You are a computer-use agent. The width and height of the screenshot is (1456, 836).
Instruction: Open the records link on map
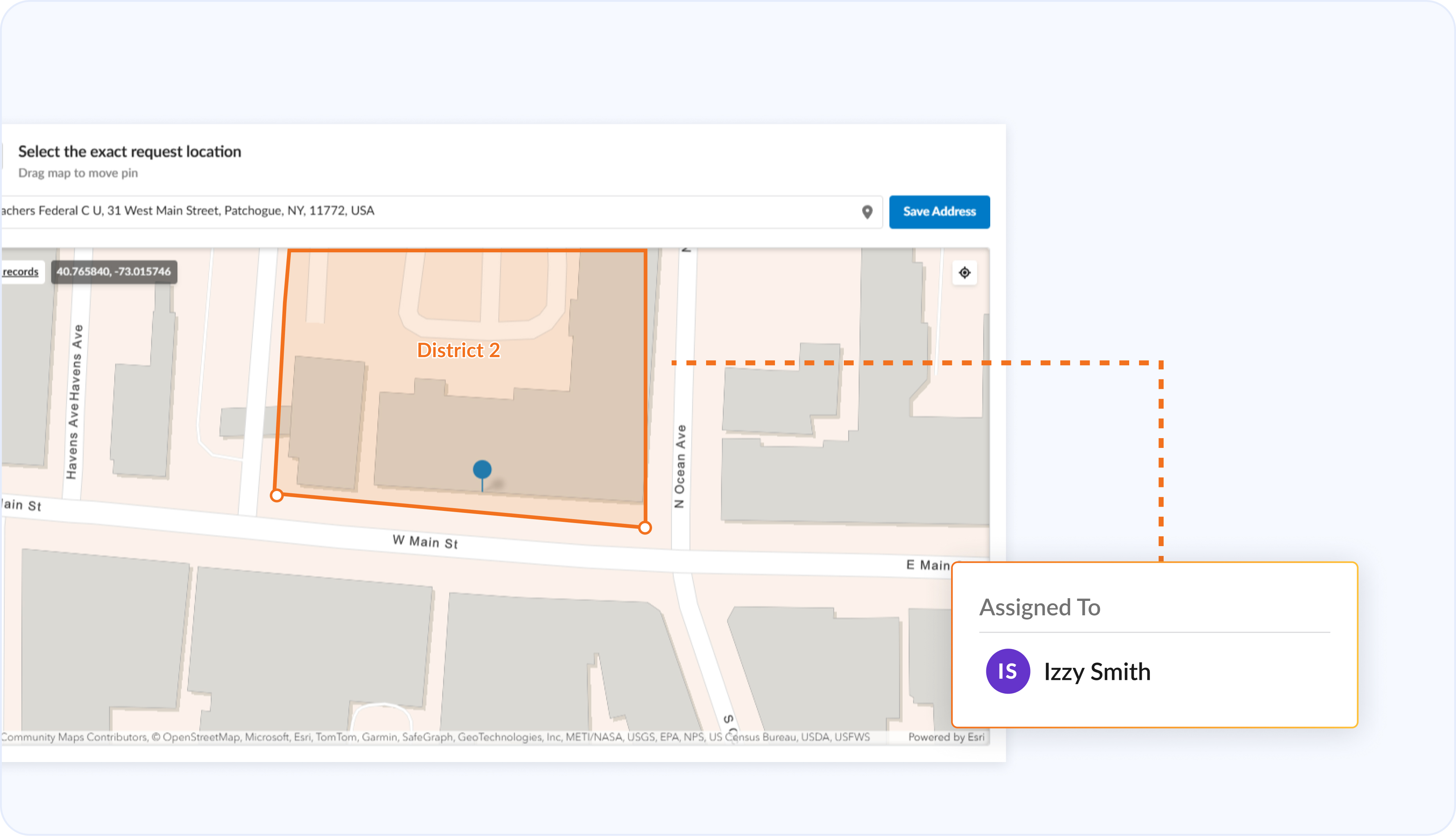click(21, 271)
